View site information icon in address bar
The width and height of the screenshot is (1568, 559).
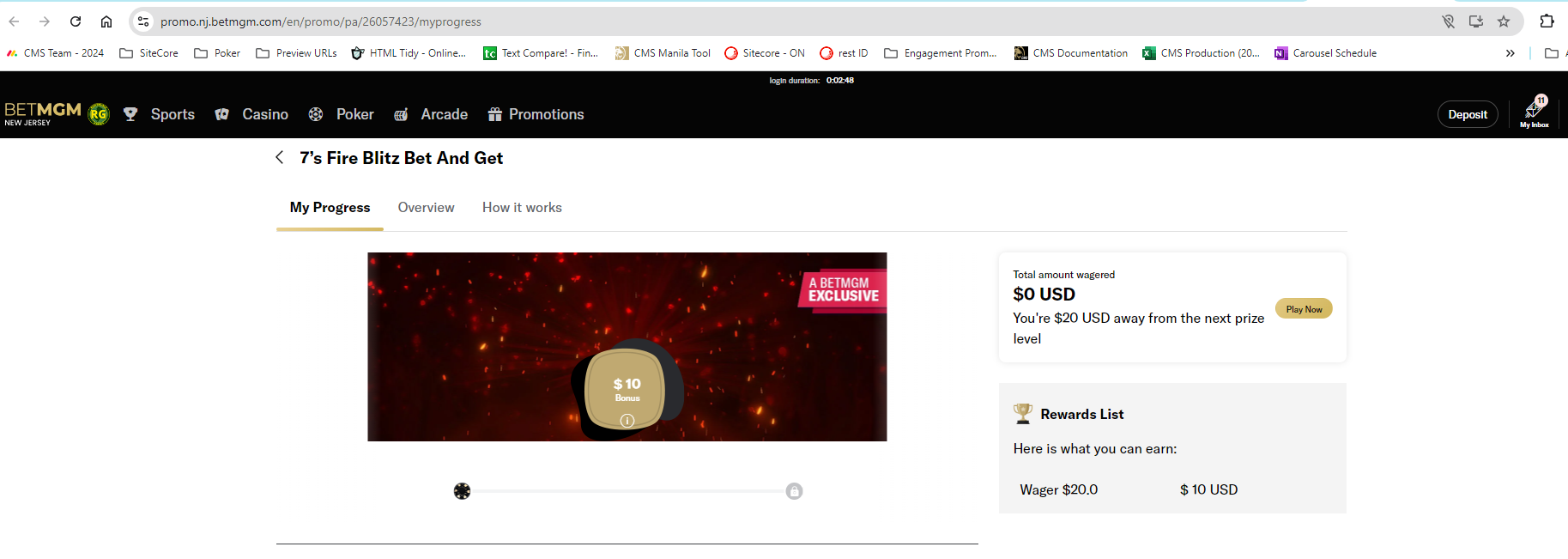pos(143,21)
